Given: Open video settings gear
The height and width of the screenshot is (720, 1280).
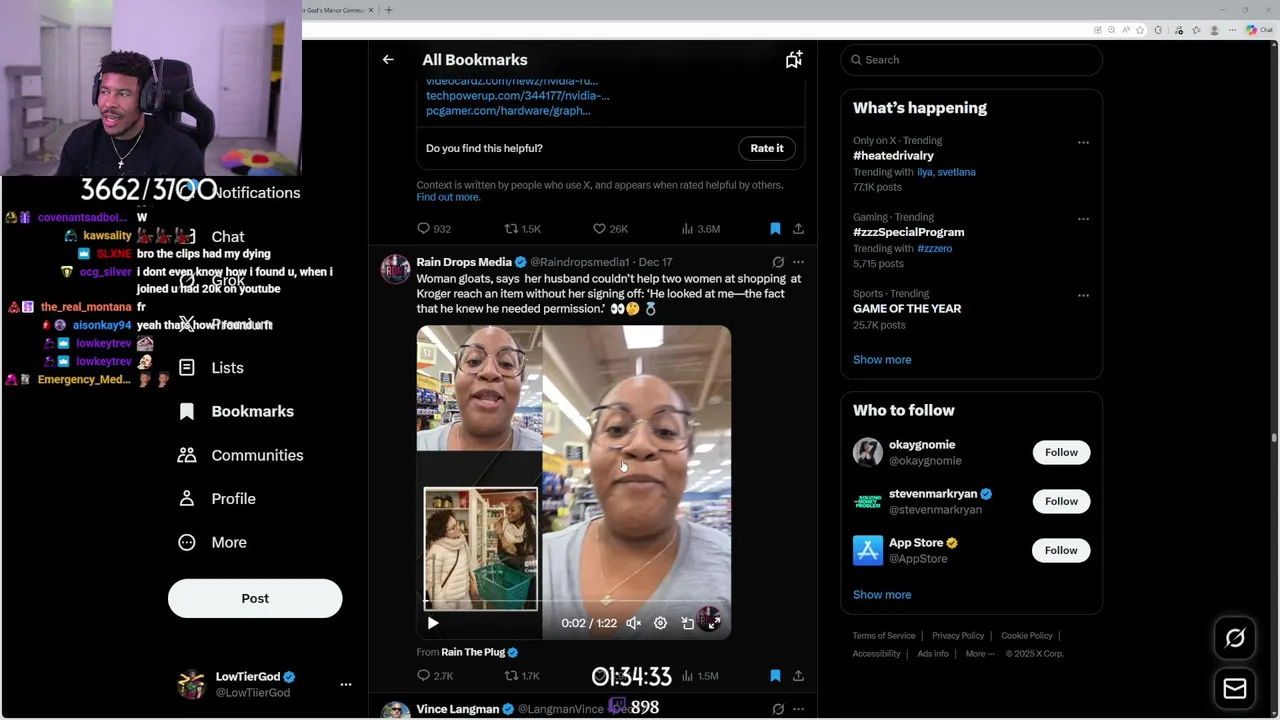Looking at the screenshot, I should point(660,623).
